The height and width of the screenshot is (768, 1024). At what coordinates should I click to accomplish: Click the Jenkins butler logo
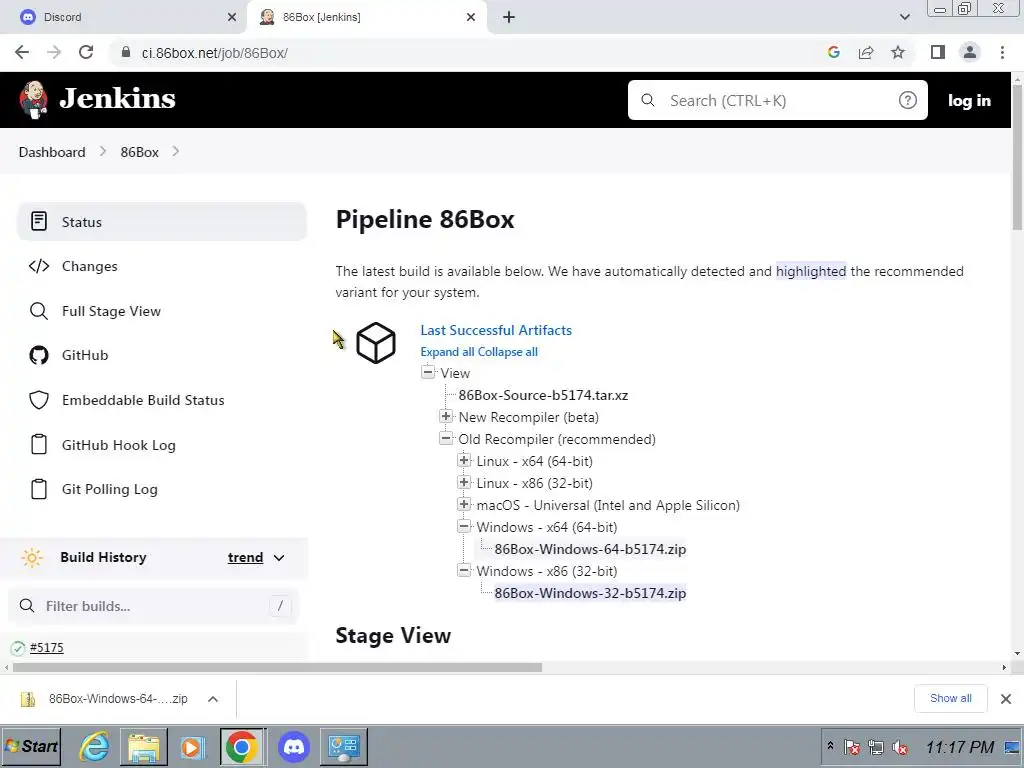[33, 99]
